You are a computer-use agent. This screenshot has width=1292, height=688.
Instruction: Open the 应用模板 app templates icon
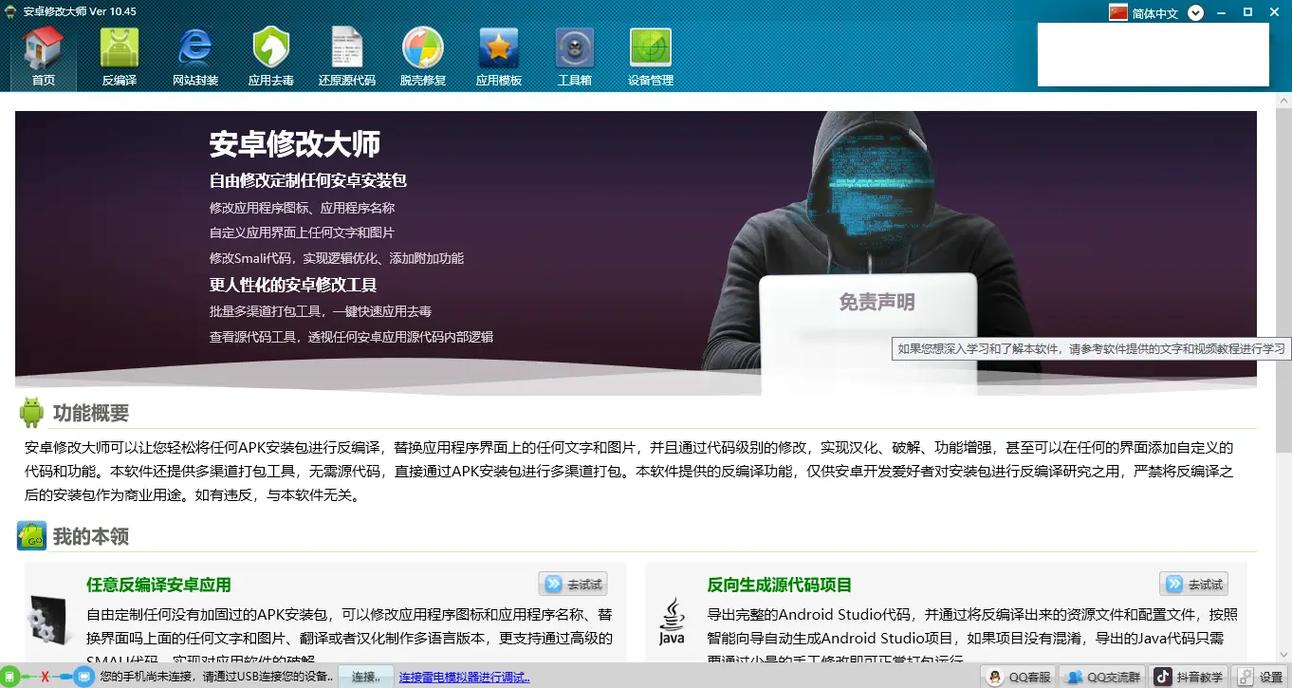tap(499, 57)
